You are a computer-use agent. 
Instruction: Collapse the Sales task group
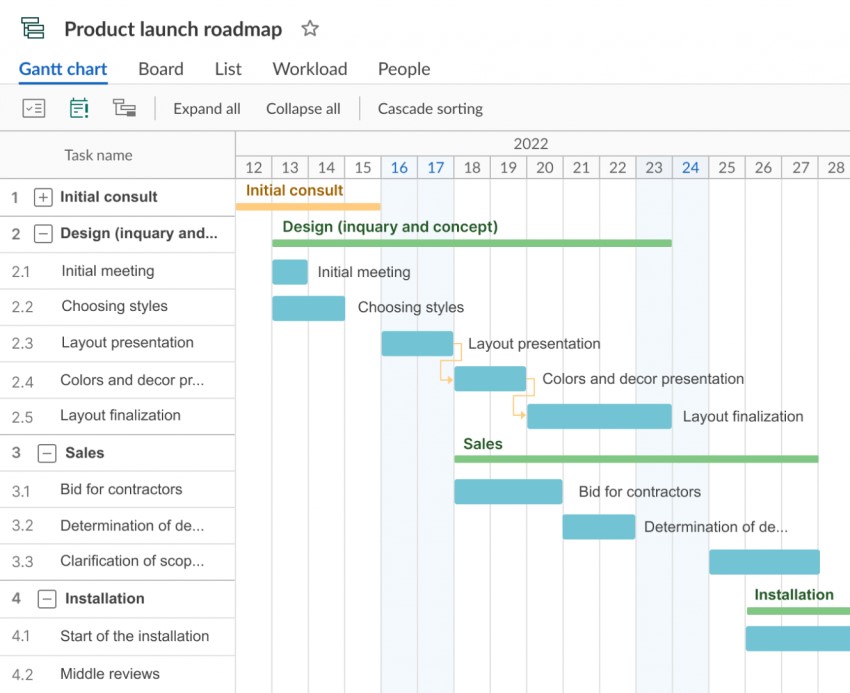click(47, 453)
